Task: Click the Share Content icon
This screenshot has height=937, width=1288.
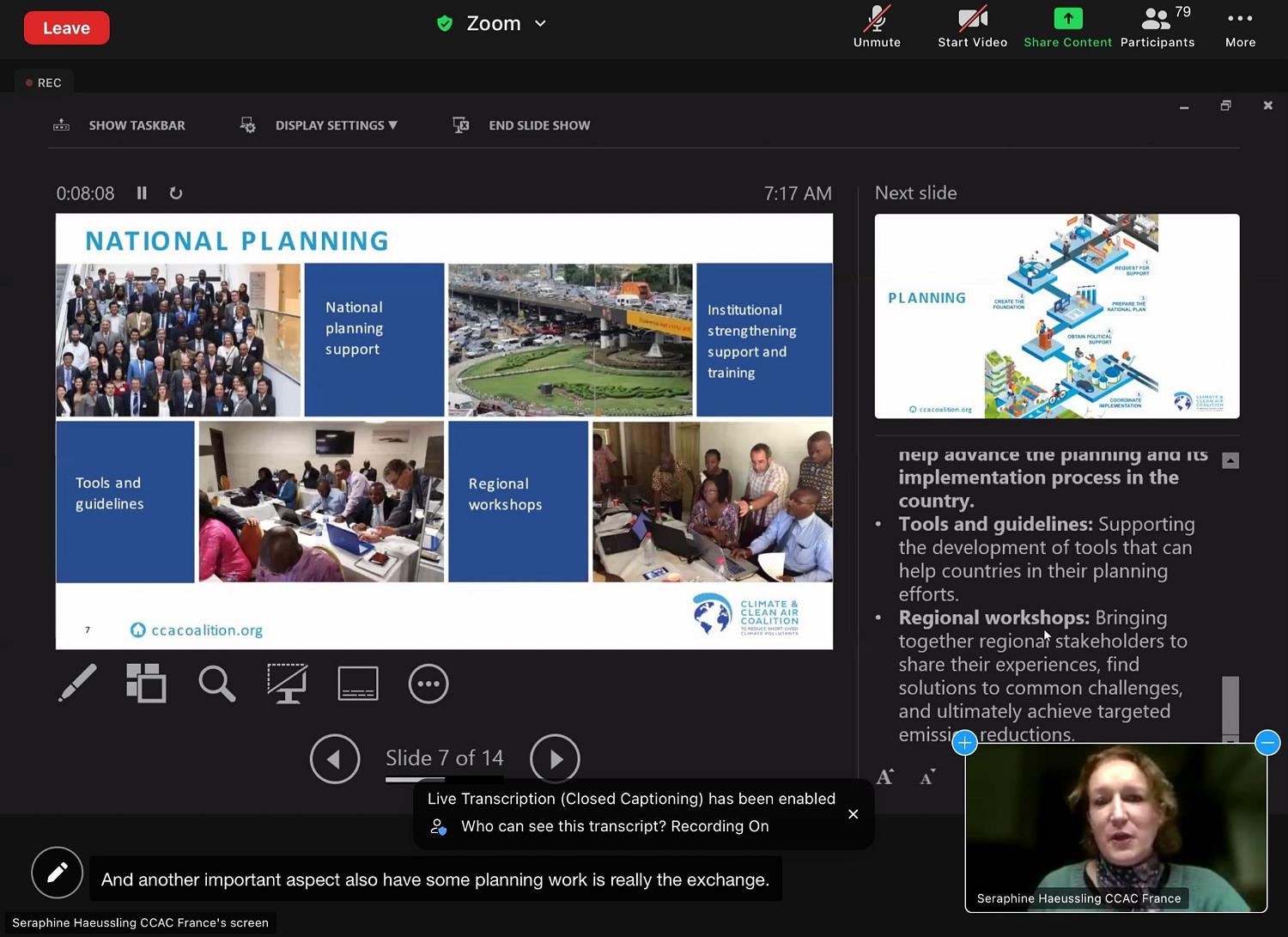Action: pyautogui.click(x=1067, y=18)
